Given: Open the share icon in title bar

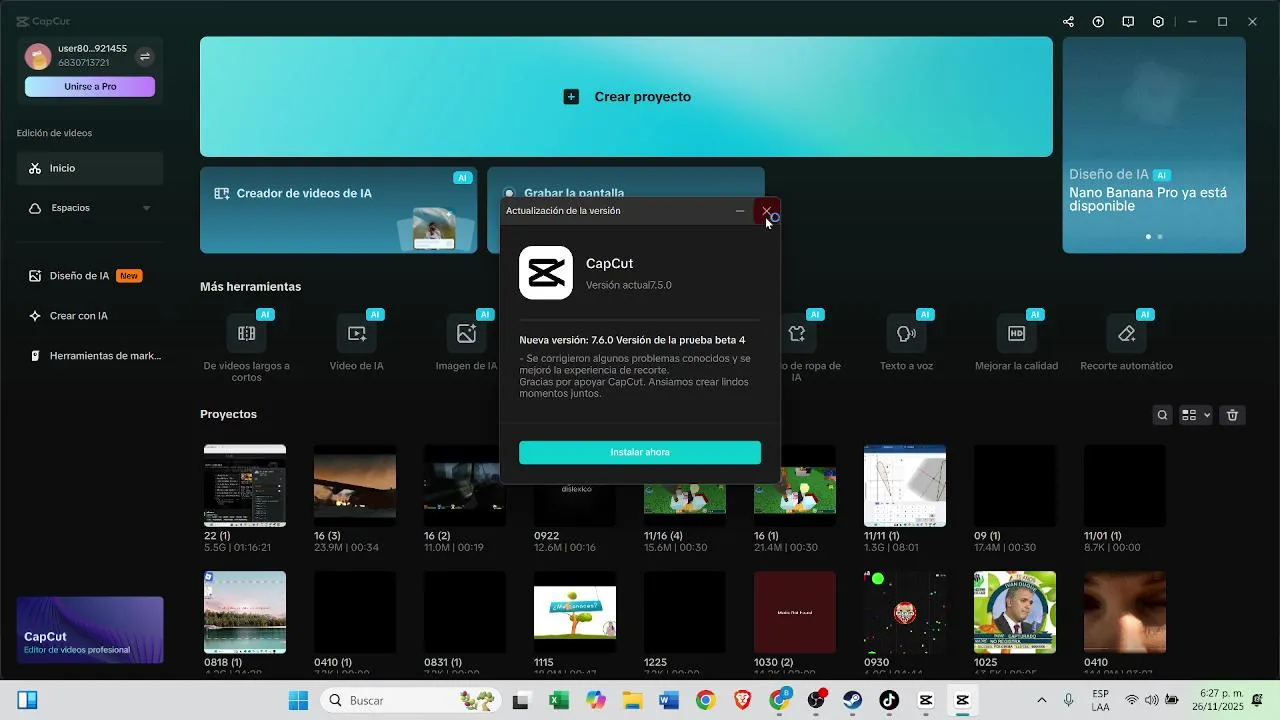Looking at the screenshot, I should coord(1068,21).
